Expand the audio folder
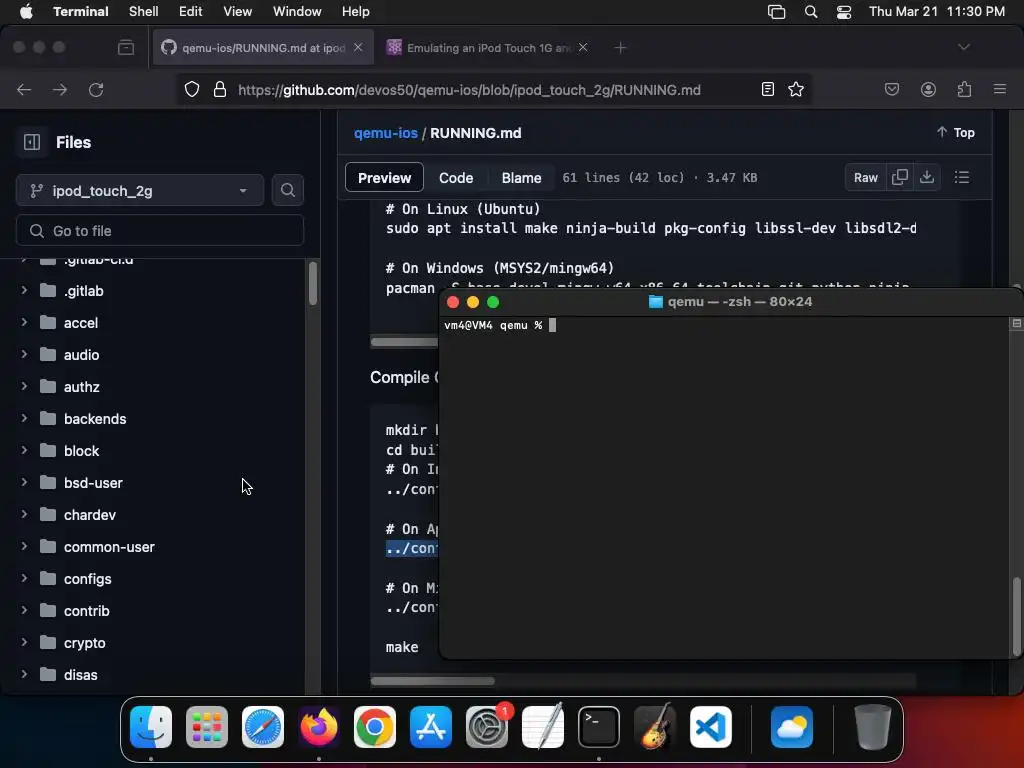1024x768 pixels. pos(24,354)
